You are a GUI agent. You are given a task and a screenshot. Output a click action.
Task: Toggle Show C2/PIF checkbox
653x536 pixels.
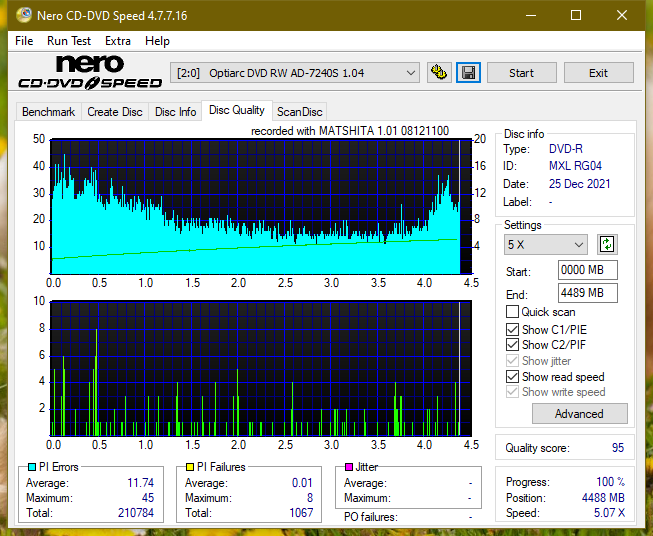[x=512, y=345]
